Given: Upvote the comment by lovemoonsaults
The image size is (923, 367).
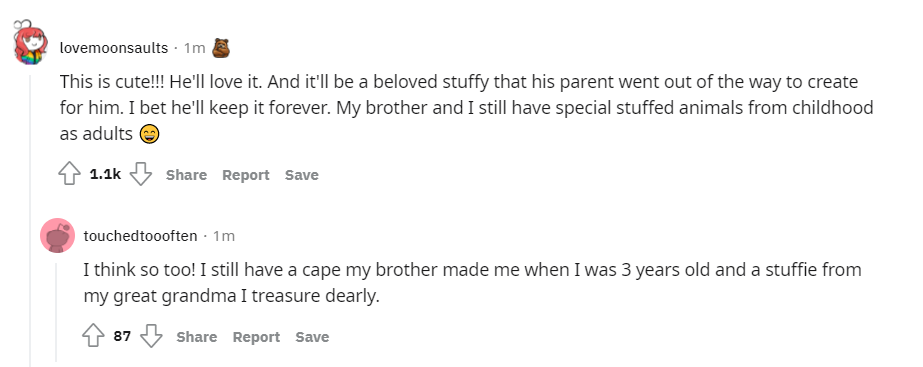Looking at the screenshot, I should pos(69,174).
